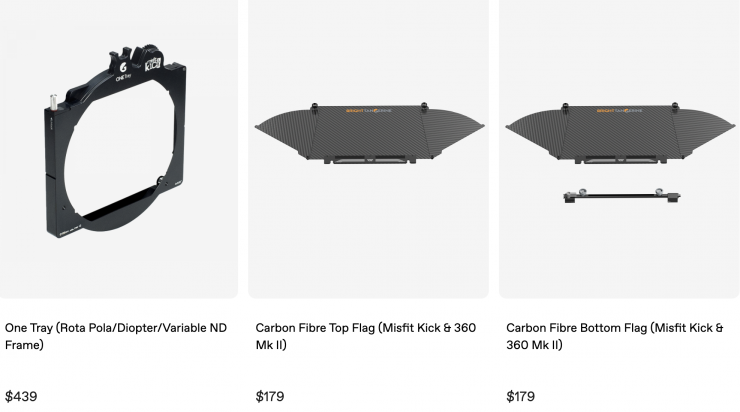Click the mounting bar below the Bottom Flag
The image size is (740, 412).
tap(617, 195)
